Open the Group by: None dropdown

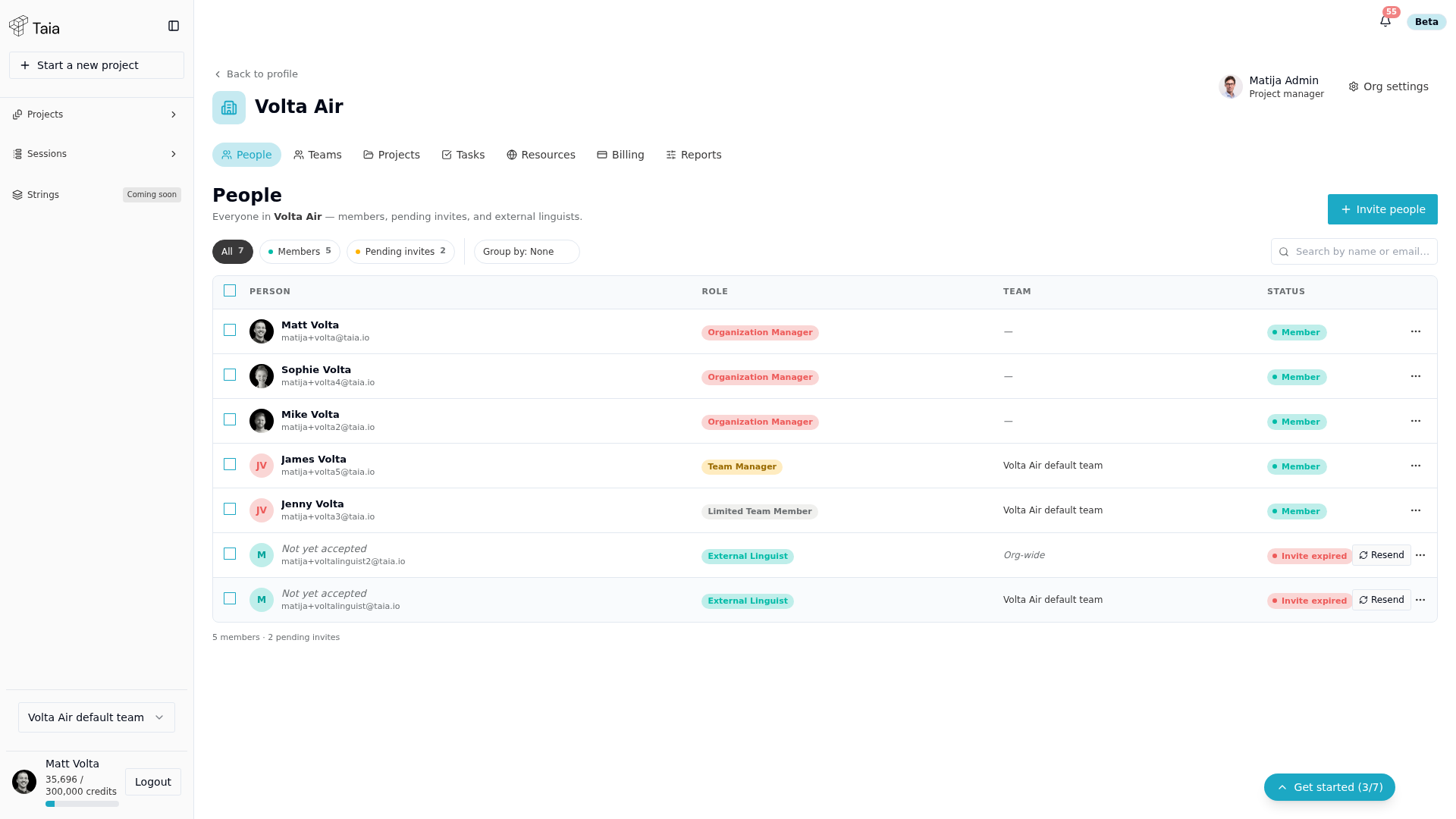tap(526, 252)
